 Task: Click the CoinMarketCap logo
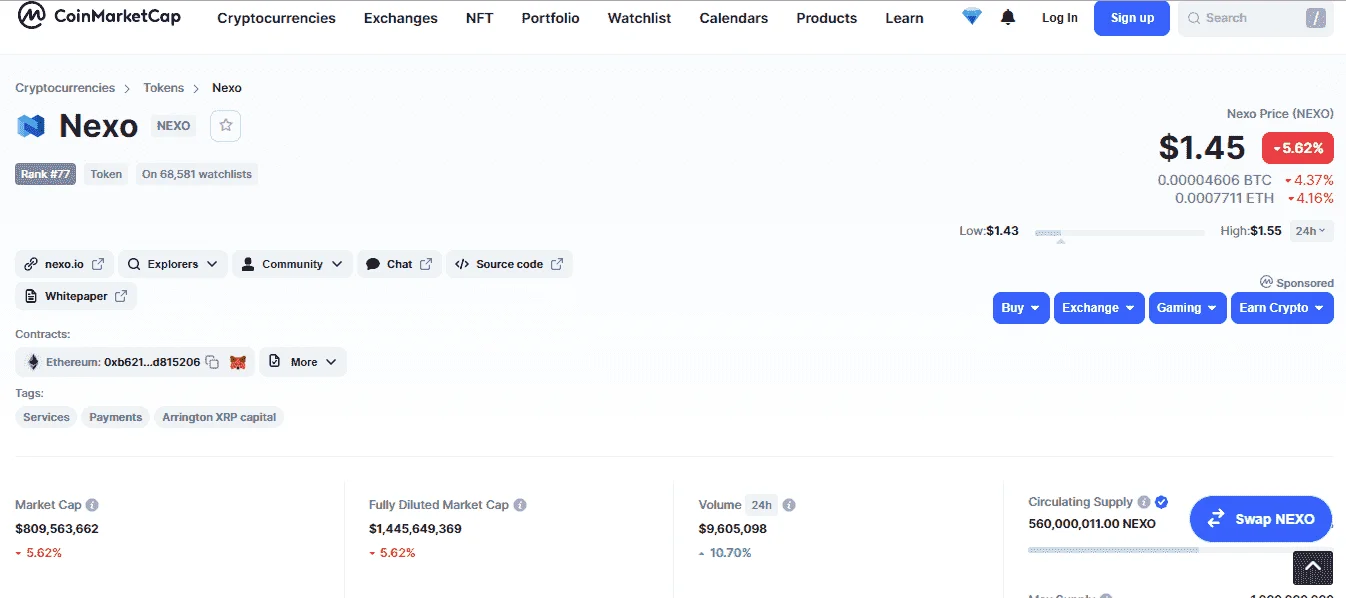pyautogui.click(x=99, y=17)
